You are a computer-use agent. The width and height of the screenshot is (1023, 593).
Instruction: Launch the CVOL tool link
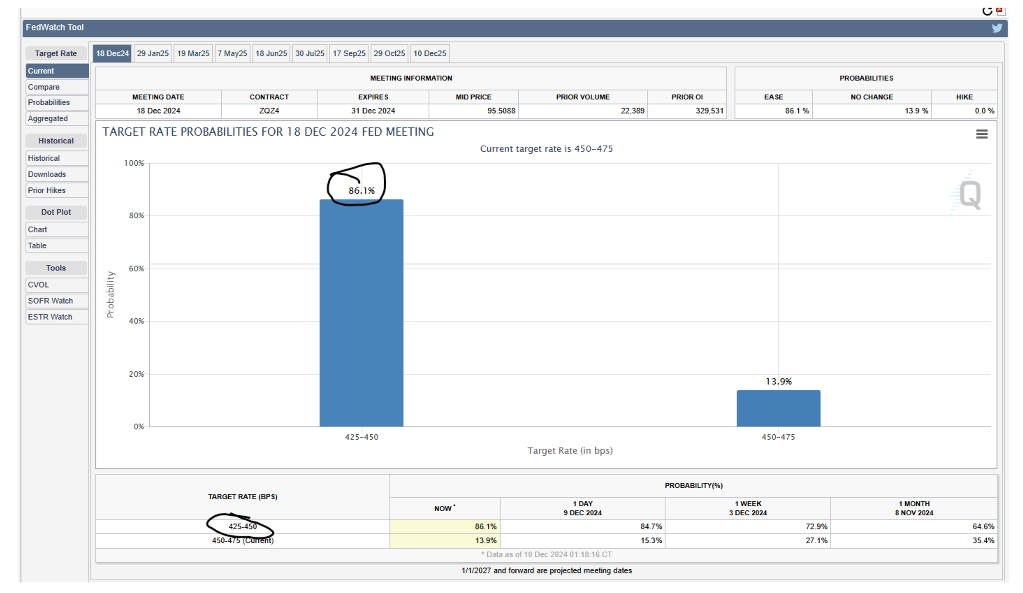click(57, 285)
